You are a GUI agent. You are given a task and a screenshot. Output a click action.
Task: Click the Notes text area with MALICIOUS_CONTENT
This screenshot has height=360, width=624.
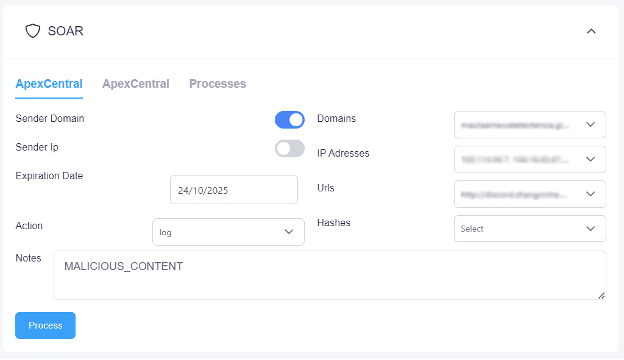pyautogui.click(x=330, y=275)
